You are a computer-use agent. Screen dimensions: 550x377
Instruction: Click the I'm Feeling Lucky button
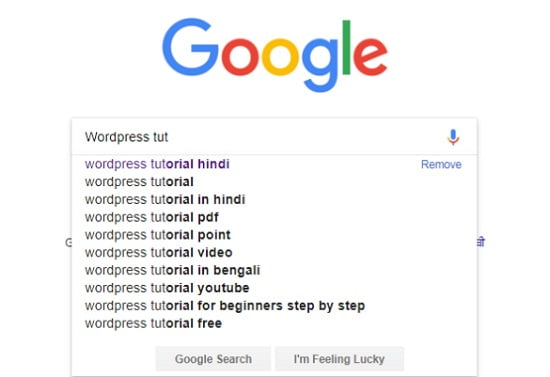pyautogui.click(x=339, y=359)
